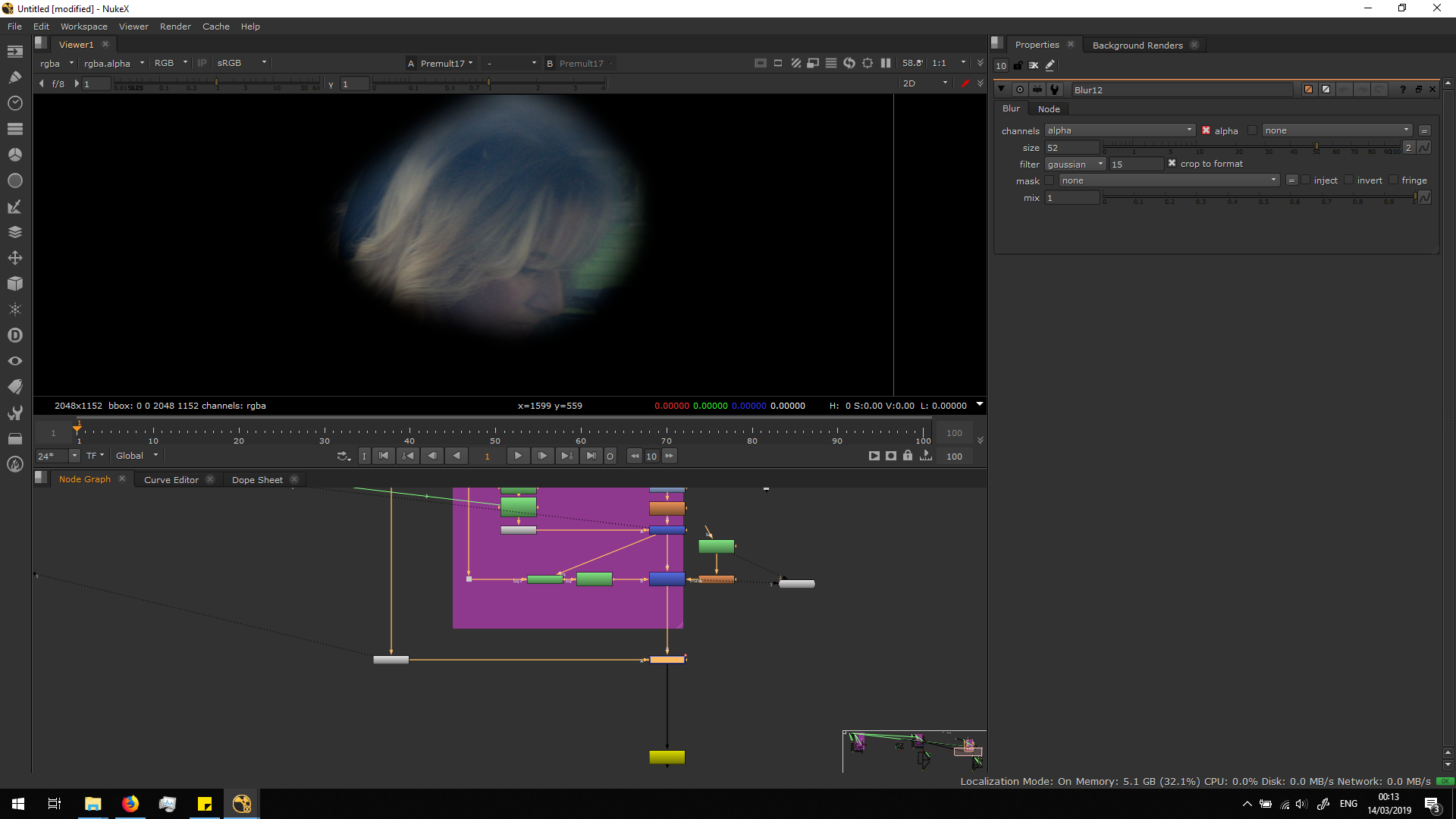The image size is (1456, 819).
Task: Open the Time nodes clock icon
Action: pyautogui.click(x=14, y=103)
